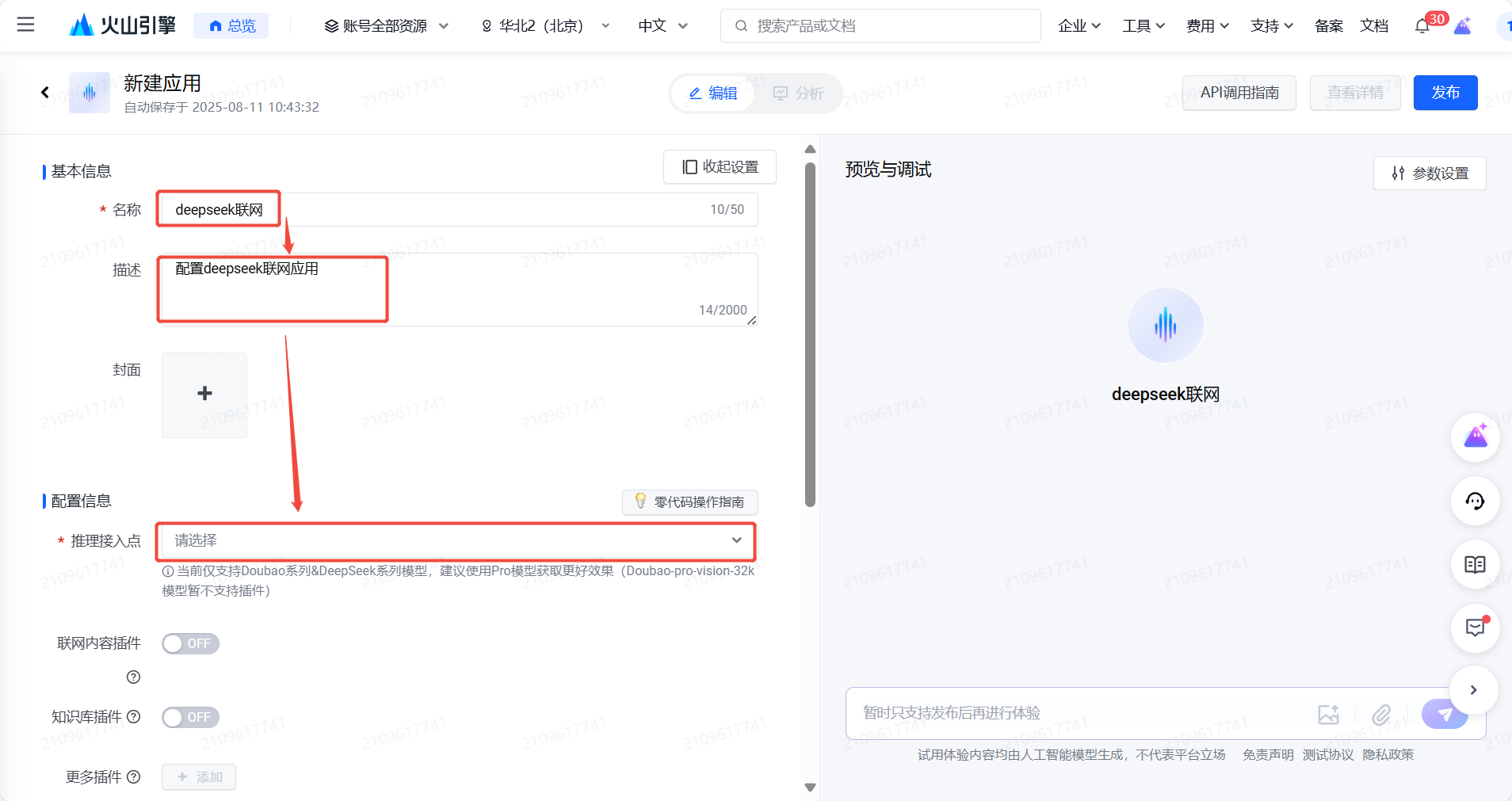
Task: Go back using the left arrow
Action: 45,93
